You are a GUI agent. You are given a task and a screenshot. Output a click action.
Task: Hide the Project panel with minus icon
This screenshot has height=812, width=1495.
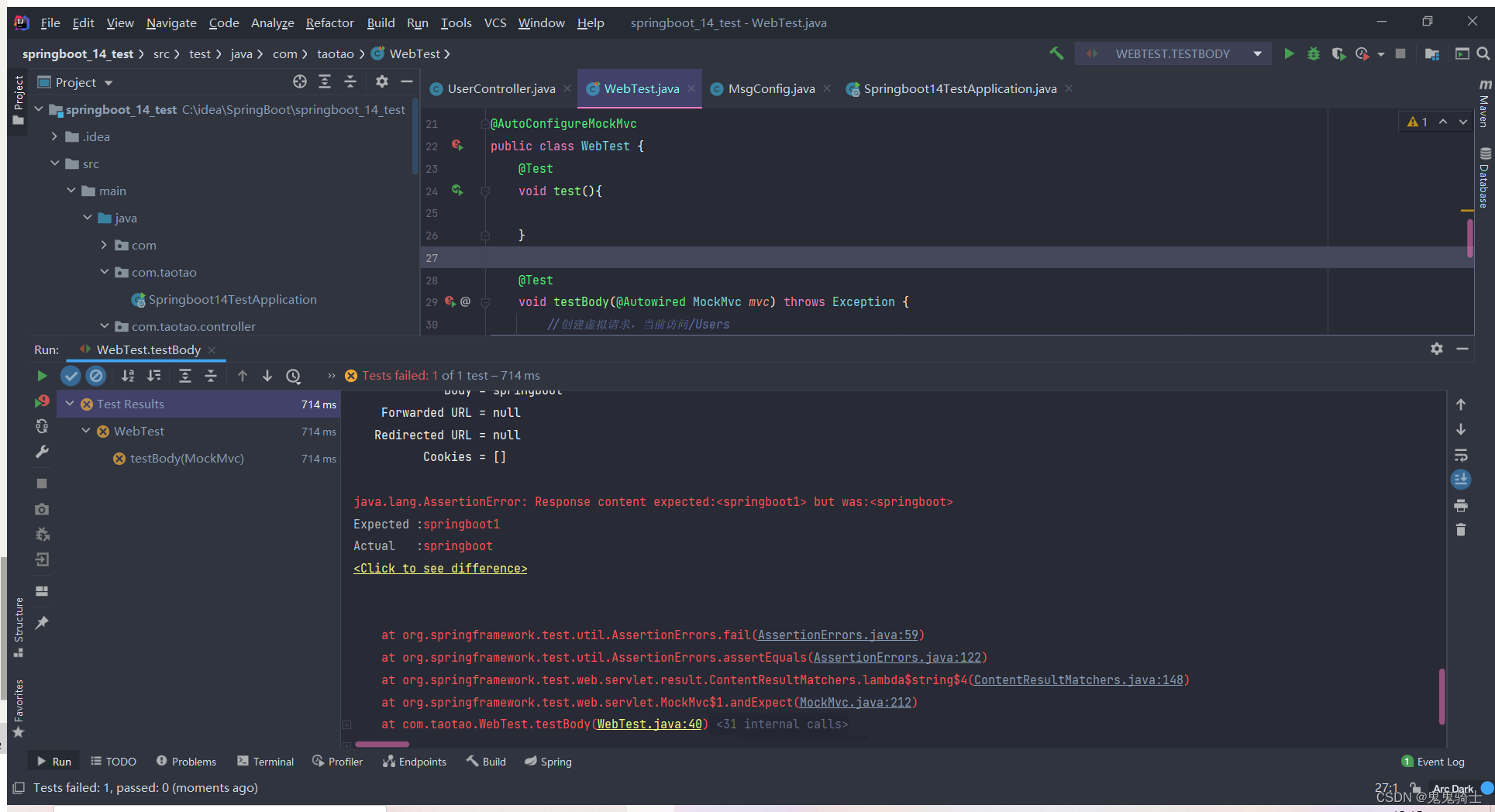pos(406,81)
